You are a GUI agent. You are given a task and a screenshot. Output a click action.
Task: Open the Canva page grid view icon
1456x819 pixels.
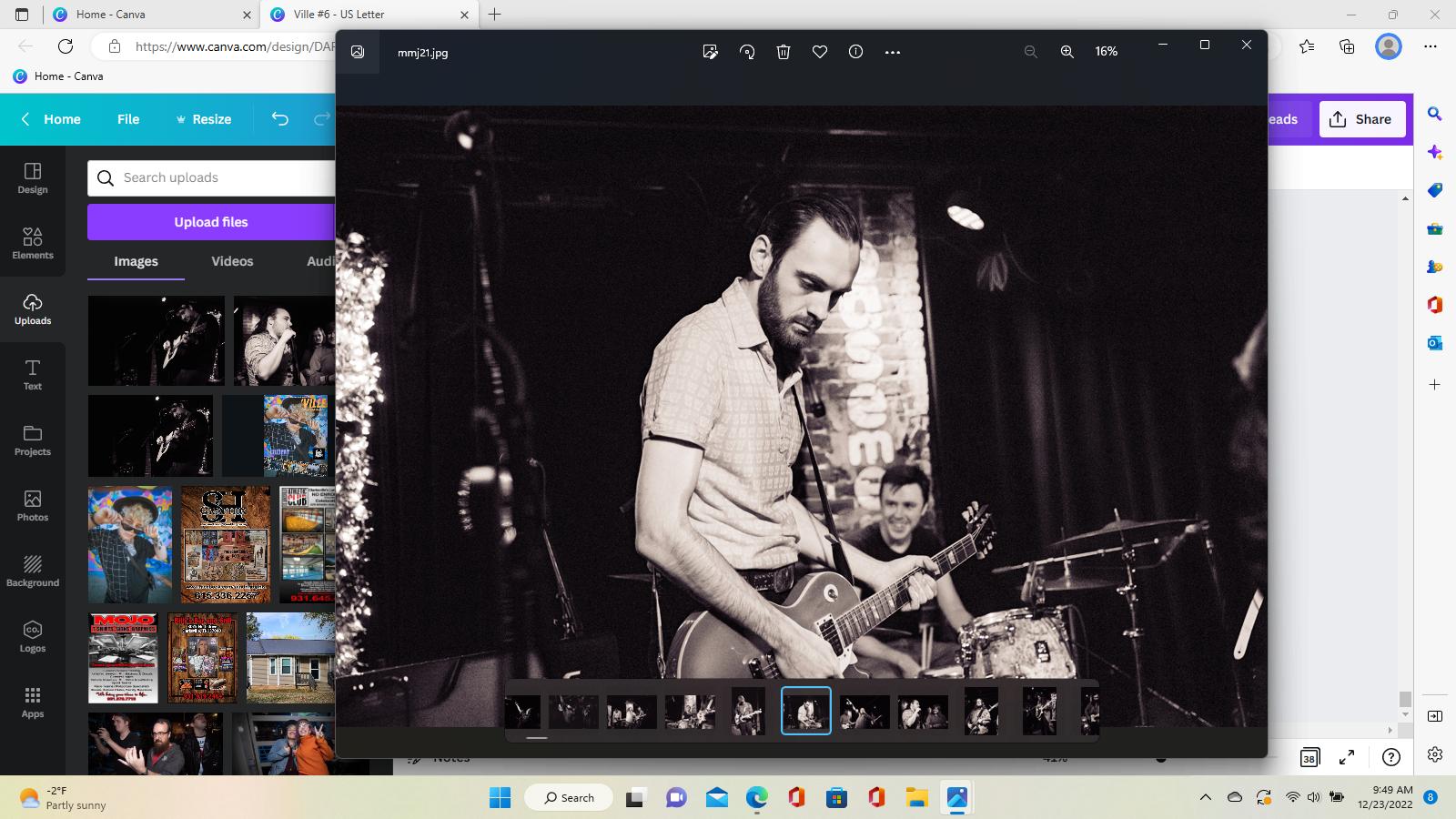[1309, 757]
